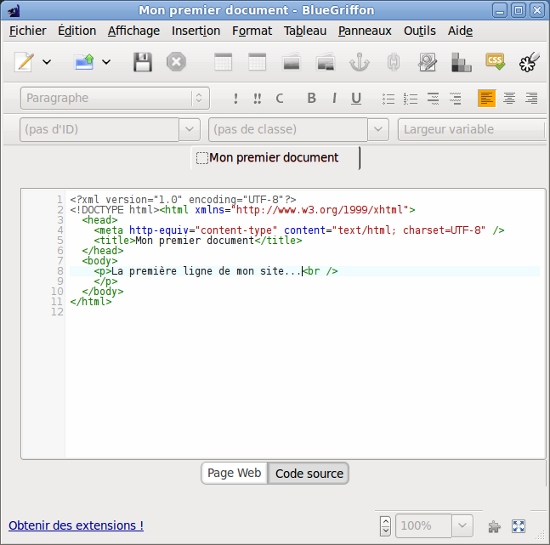Open the Affichage menu
The height and width of the screenshot is (545, 550).
coord(134,31)
